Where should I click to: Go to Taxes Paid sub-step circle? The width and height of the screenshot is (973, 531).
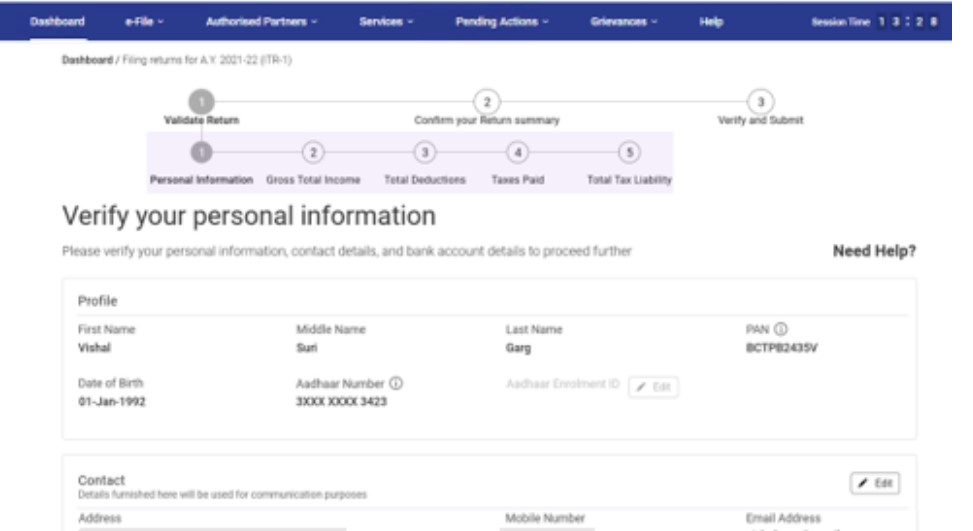(518, 153)
